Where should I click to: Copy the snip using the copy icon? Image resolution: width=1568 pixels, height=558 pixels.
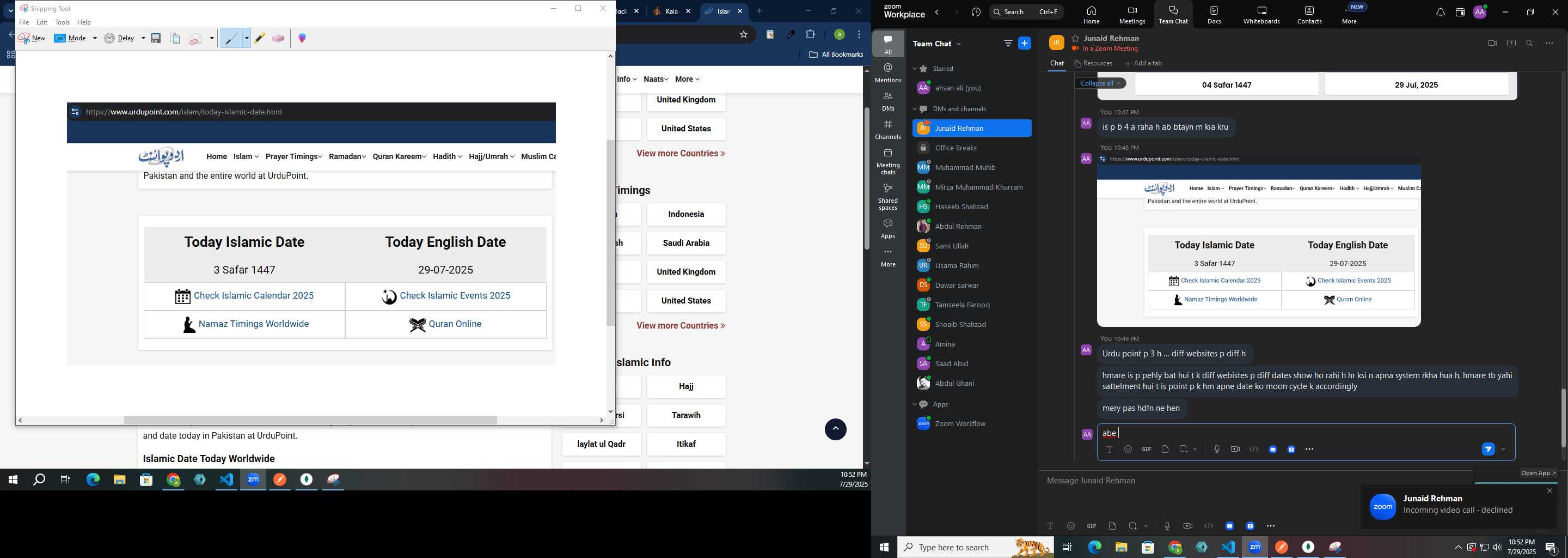pos(175,38)
